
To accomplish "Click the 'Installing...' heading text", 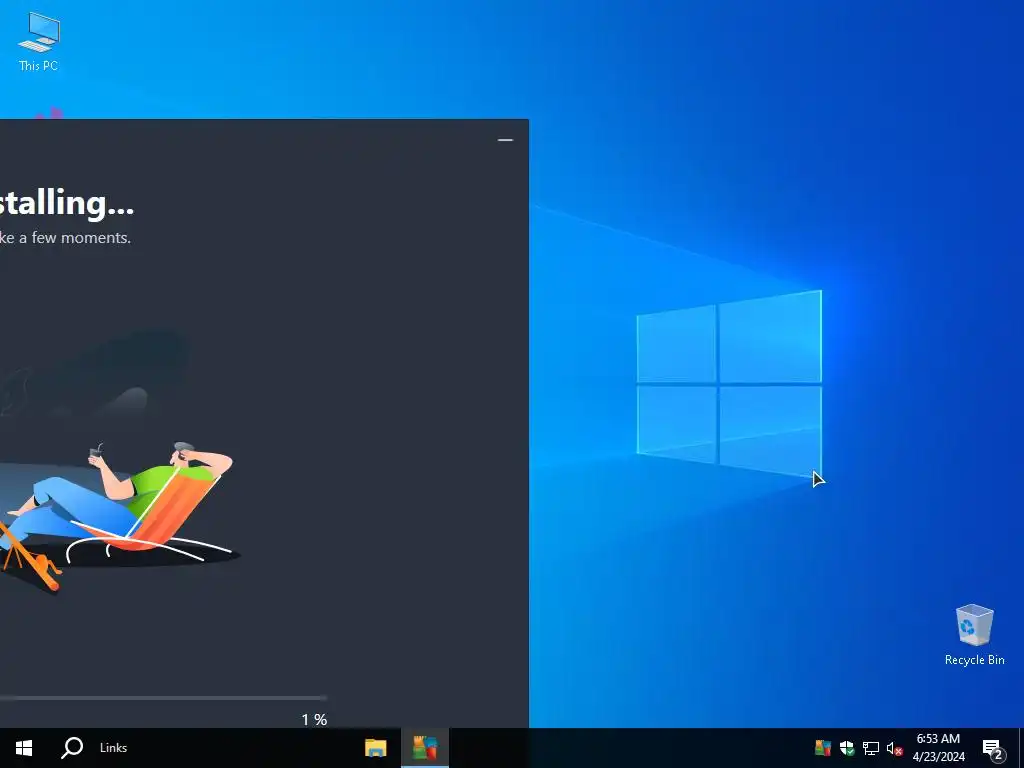I will point(66,203).
